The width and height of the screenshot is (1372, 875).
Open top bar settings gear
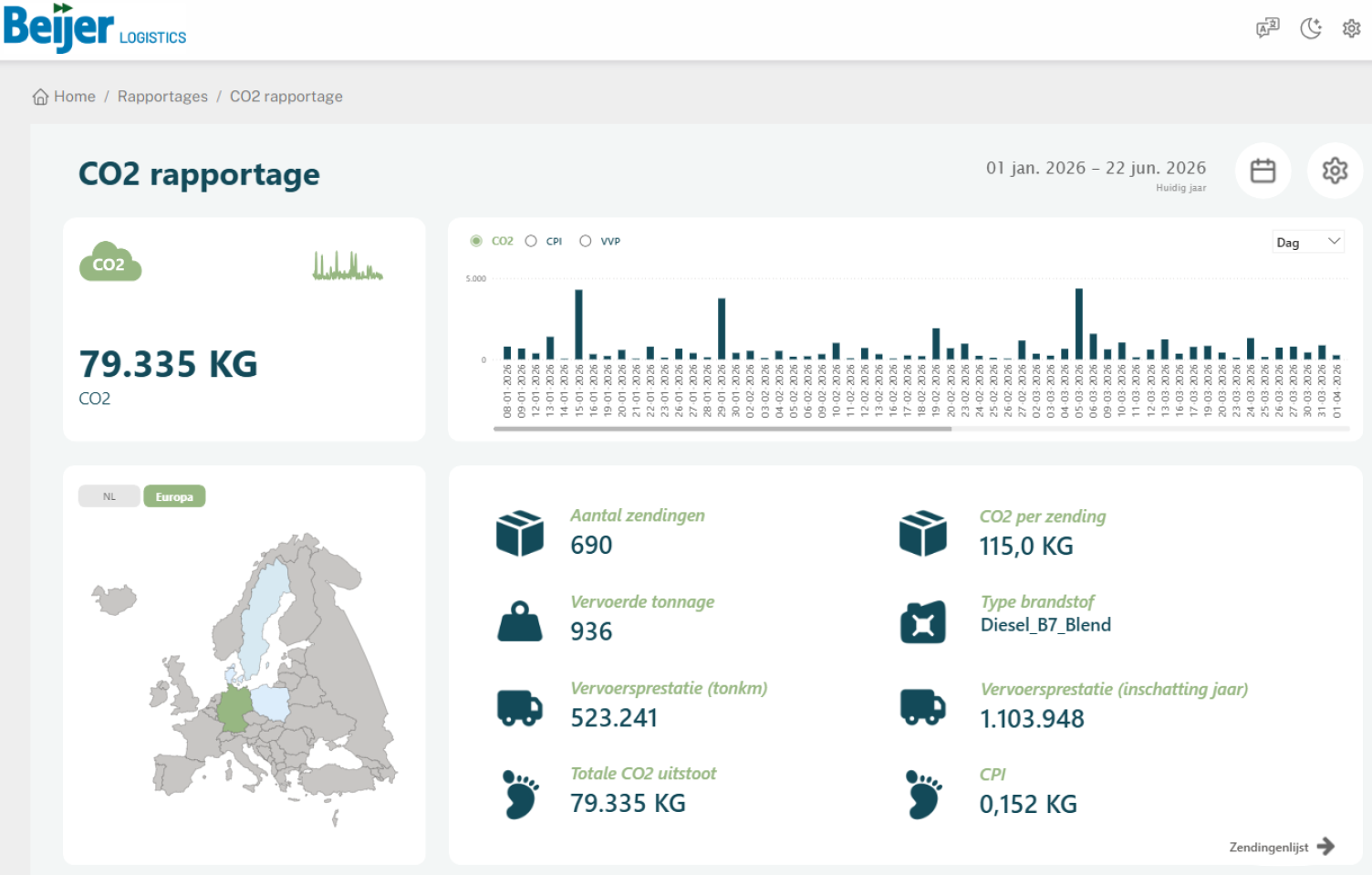pos(1351,28)
